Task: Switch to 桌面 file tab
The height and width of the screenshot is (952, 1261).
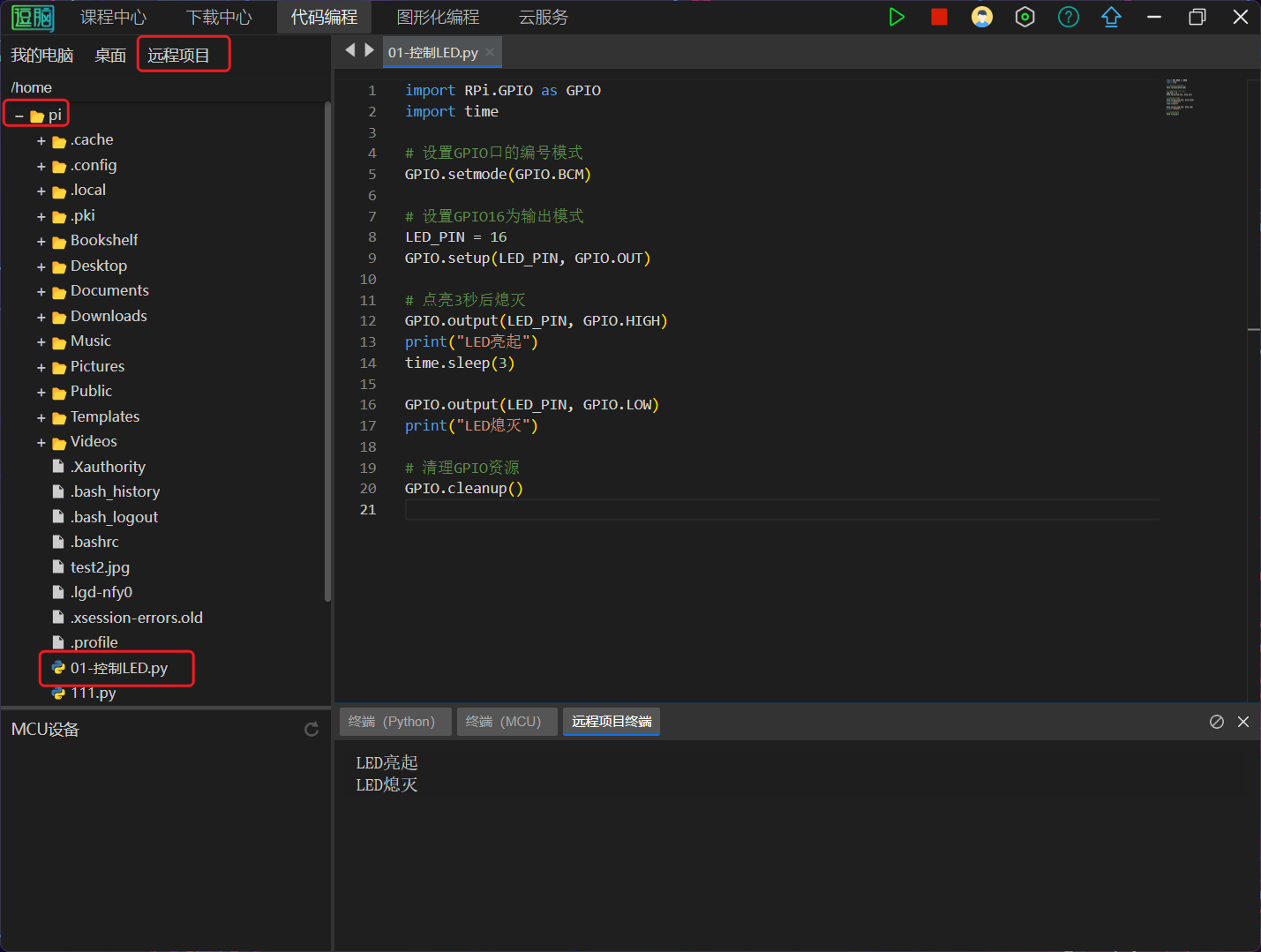Action: coord(110,56)
